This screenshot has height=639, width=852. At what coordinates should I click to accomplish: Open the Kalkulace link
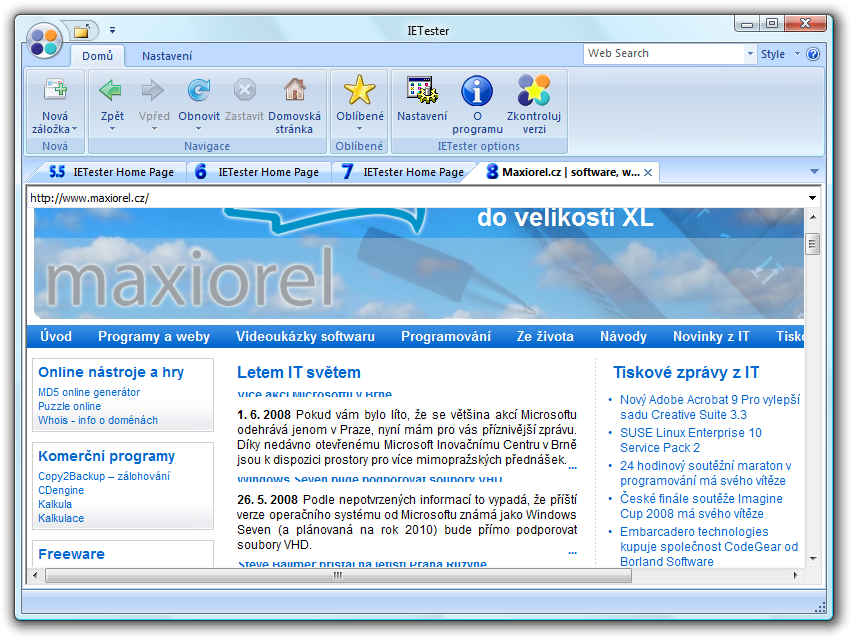point(61,518)
